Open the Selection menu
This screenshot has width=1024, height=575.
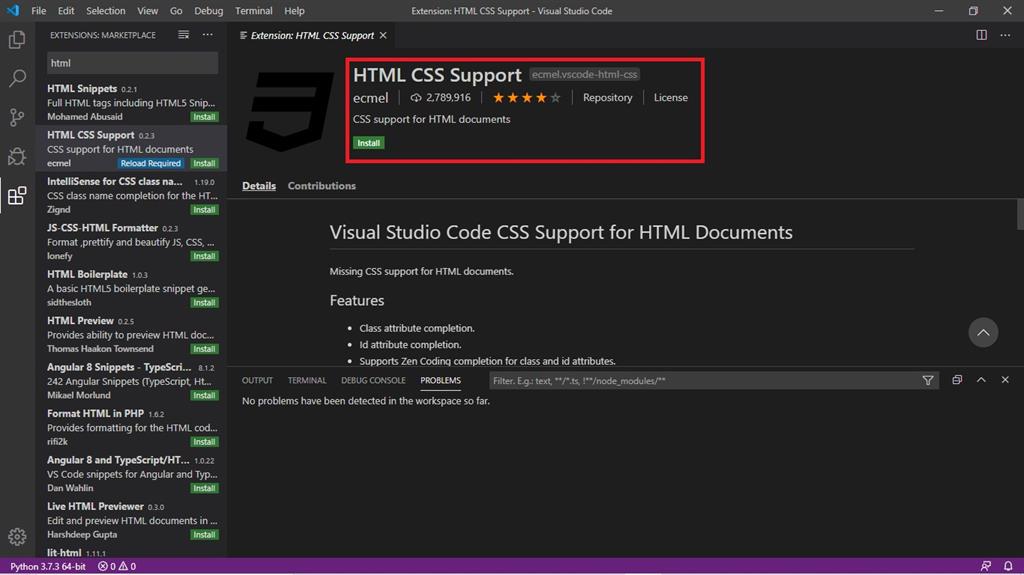[x=106, y=10]
